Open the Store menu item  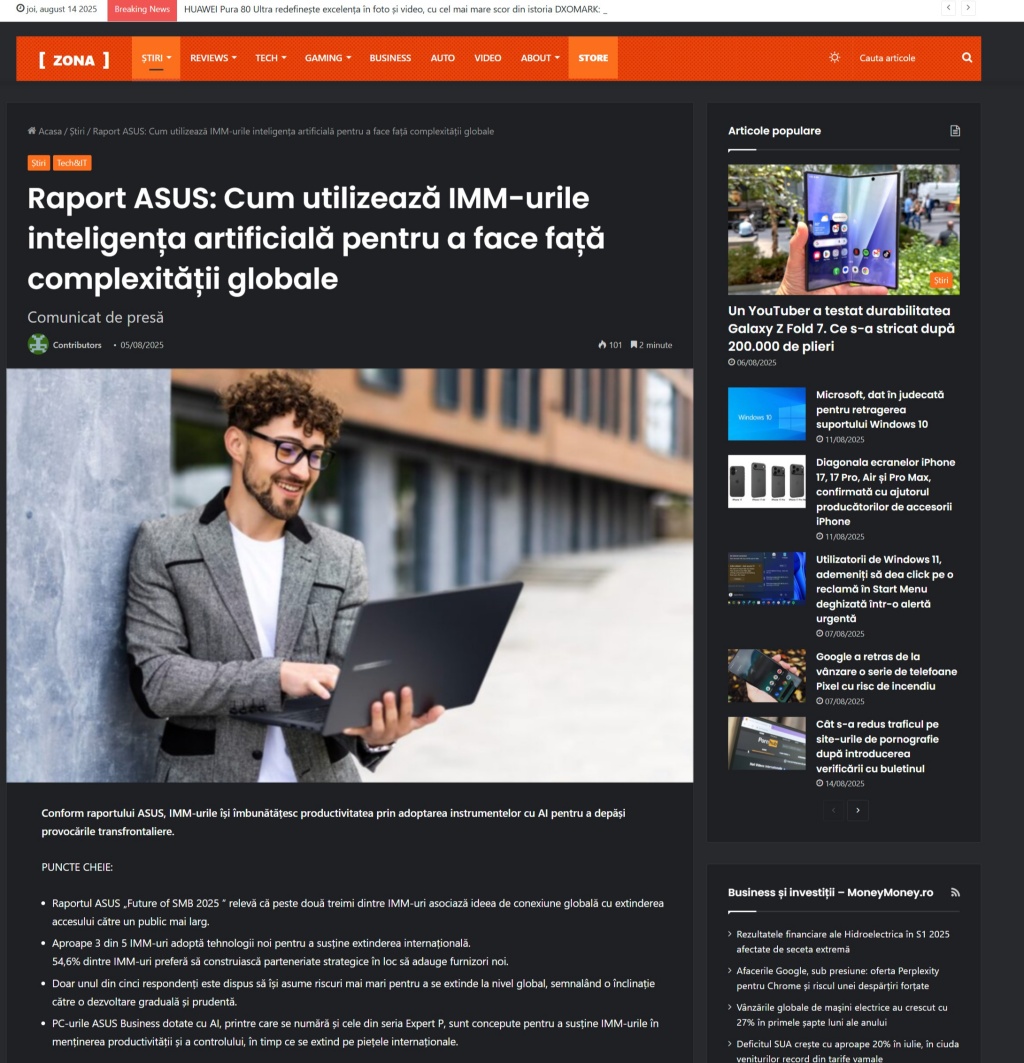pyautogui.click(x=593, y=58)
